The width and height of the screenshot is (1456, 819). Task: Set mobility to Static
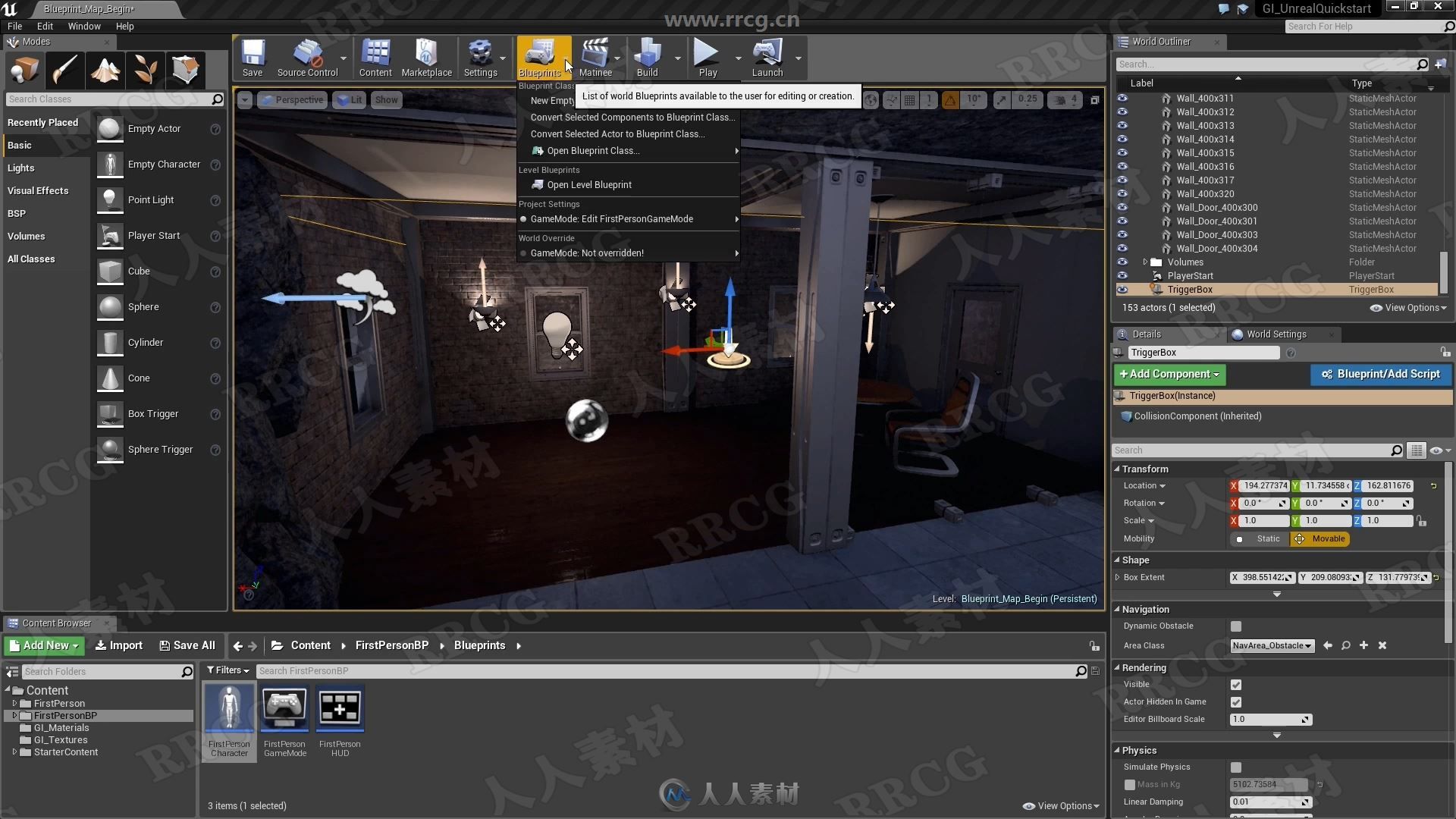(1259, 539)
